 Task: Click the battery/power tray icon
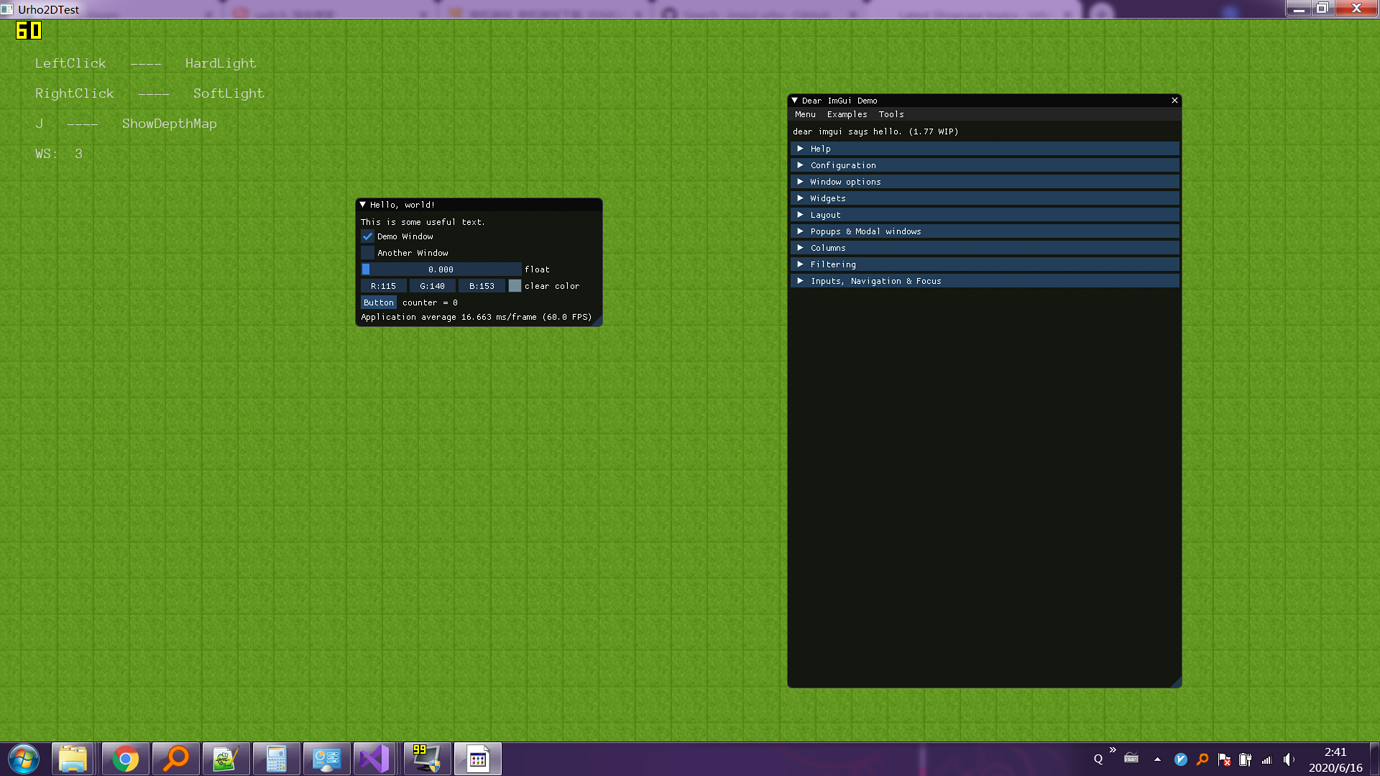1245,760
